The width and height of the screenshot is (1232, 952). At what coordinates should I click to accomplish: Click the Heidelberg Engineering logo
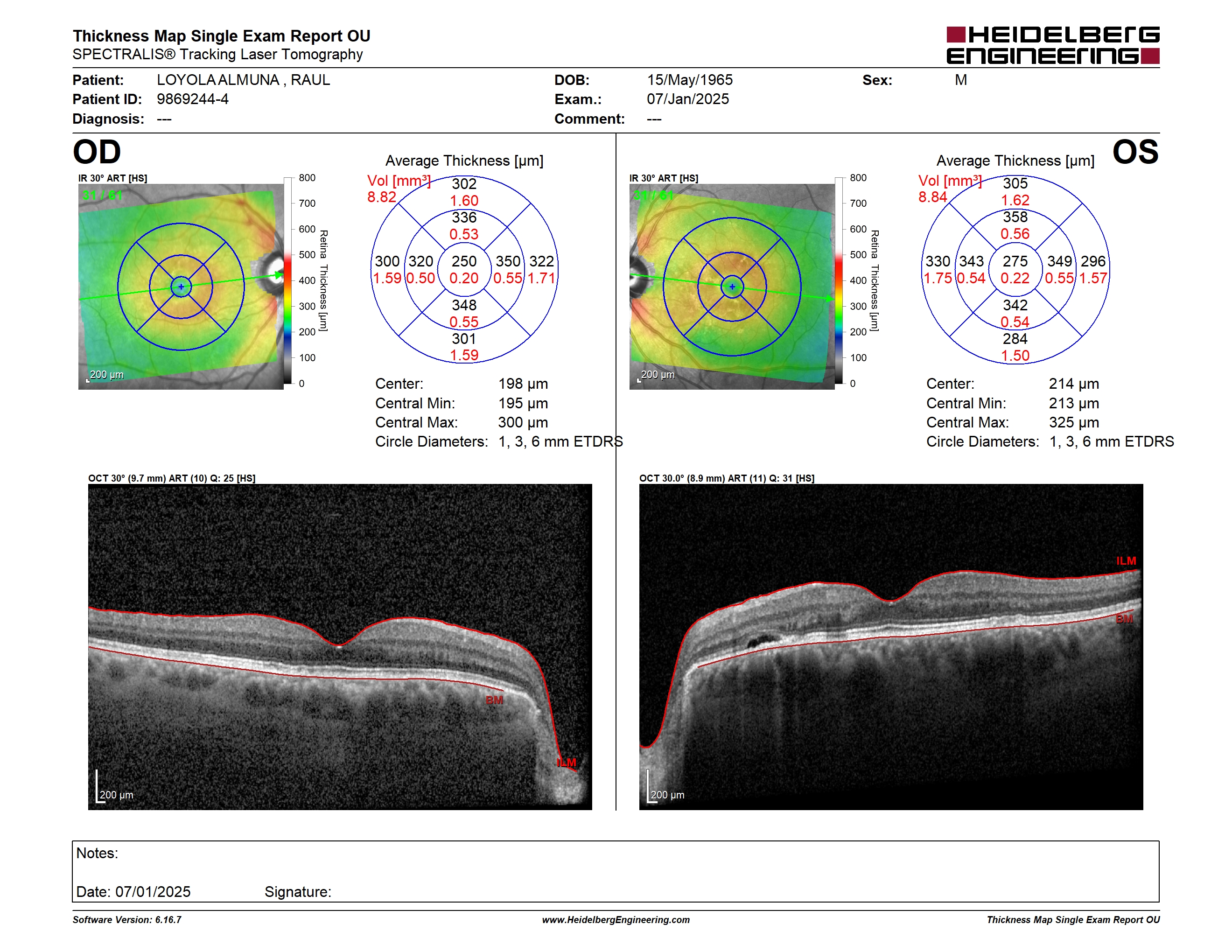point(1053,45)
